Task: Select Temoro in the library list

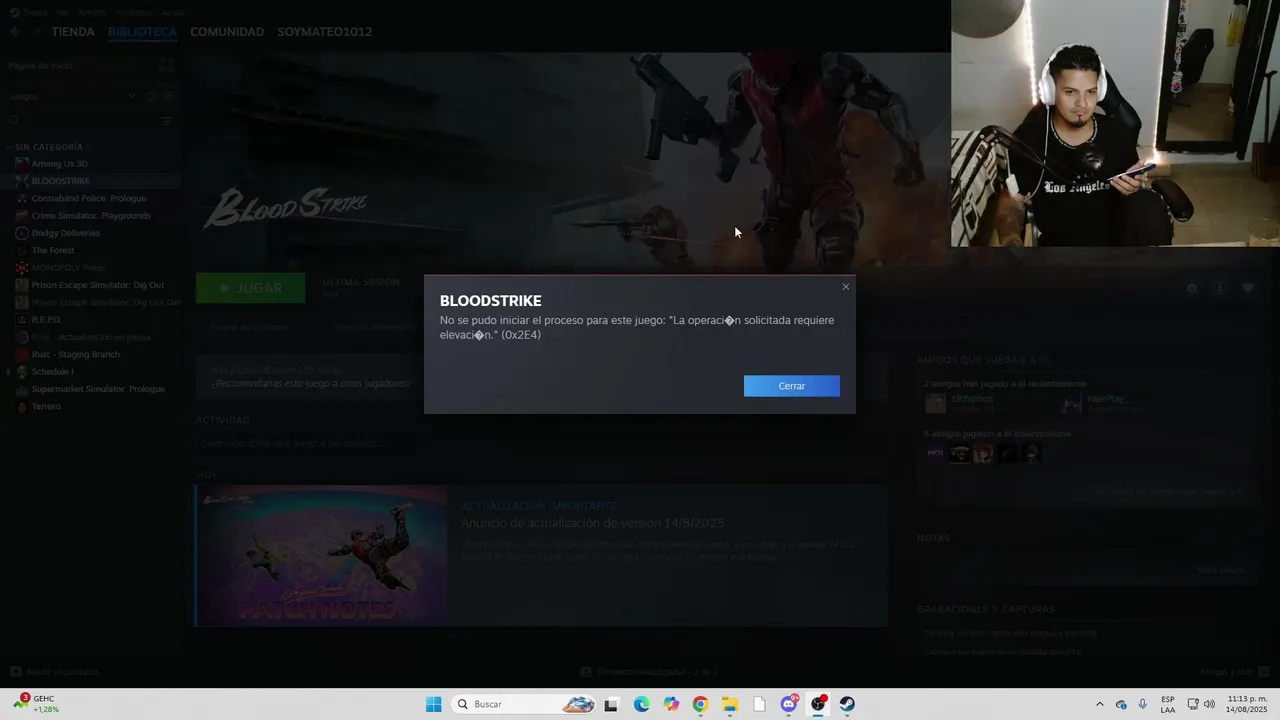Action: tap(46, 407)
